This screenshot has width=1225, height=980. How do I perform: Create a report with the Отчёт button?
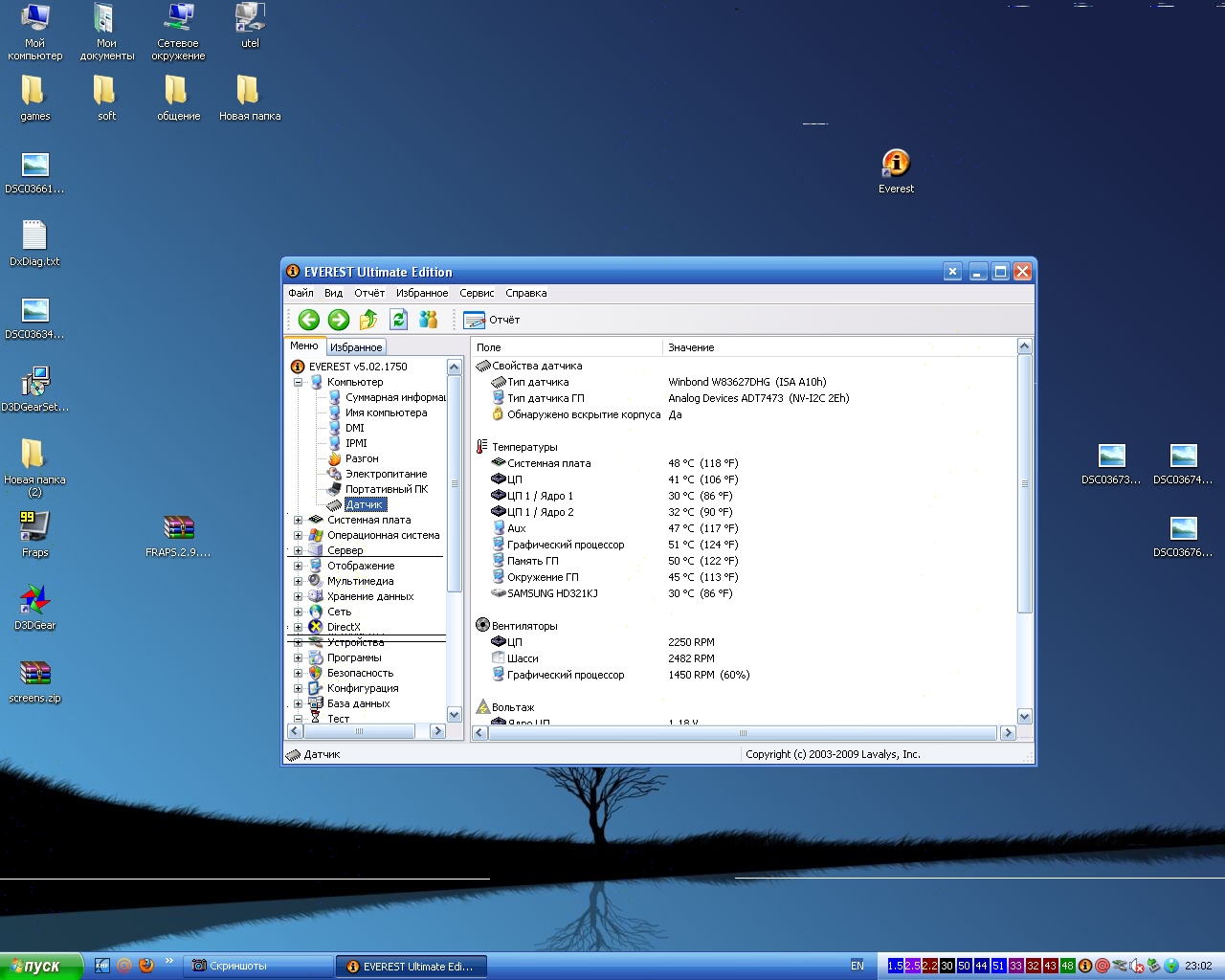click(491, 320)
